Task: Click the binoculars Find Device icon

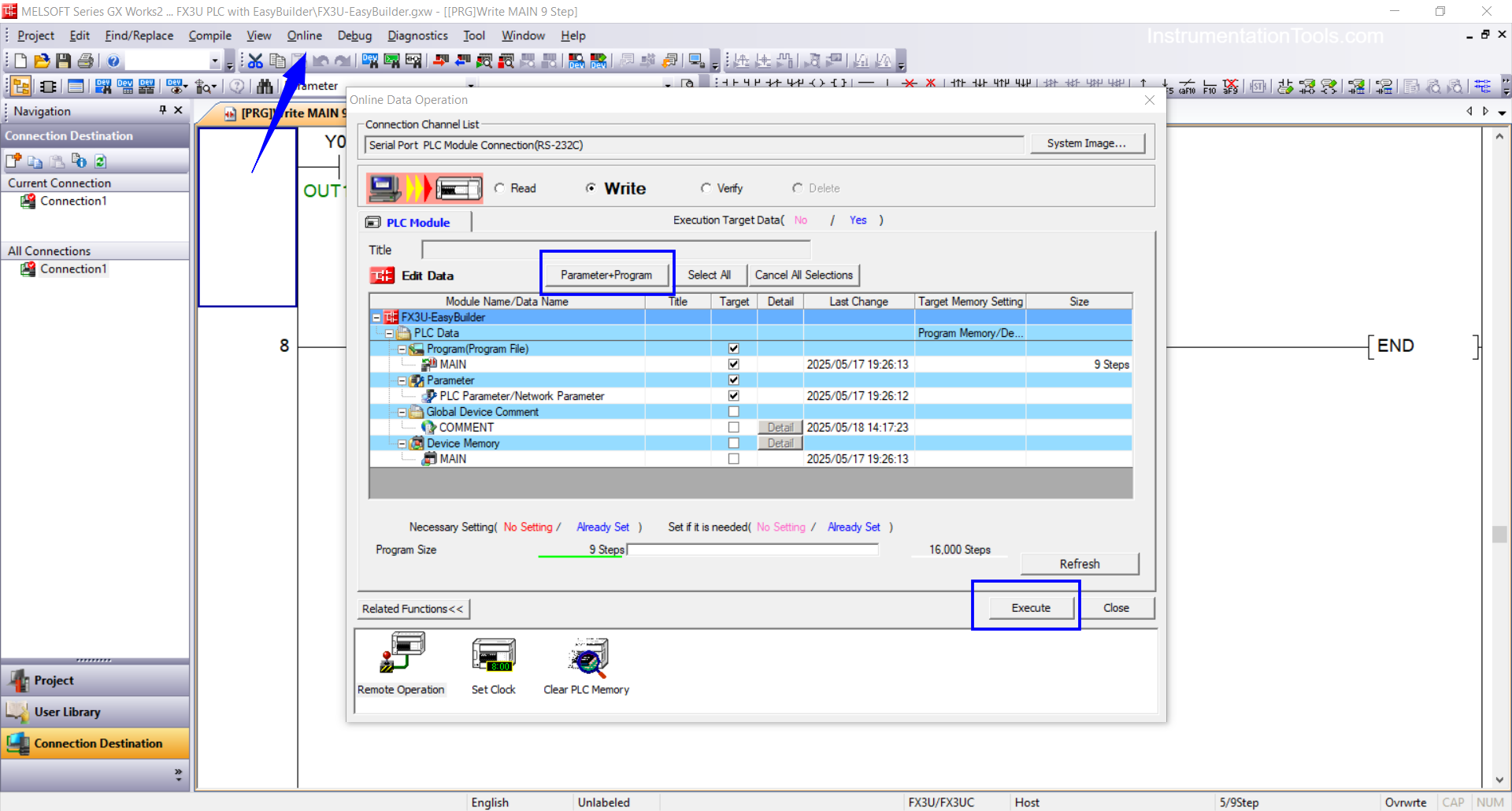Action: click(265, 86)
